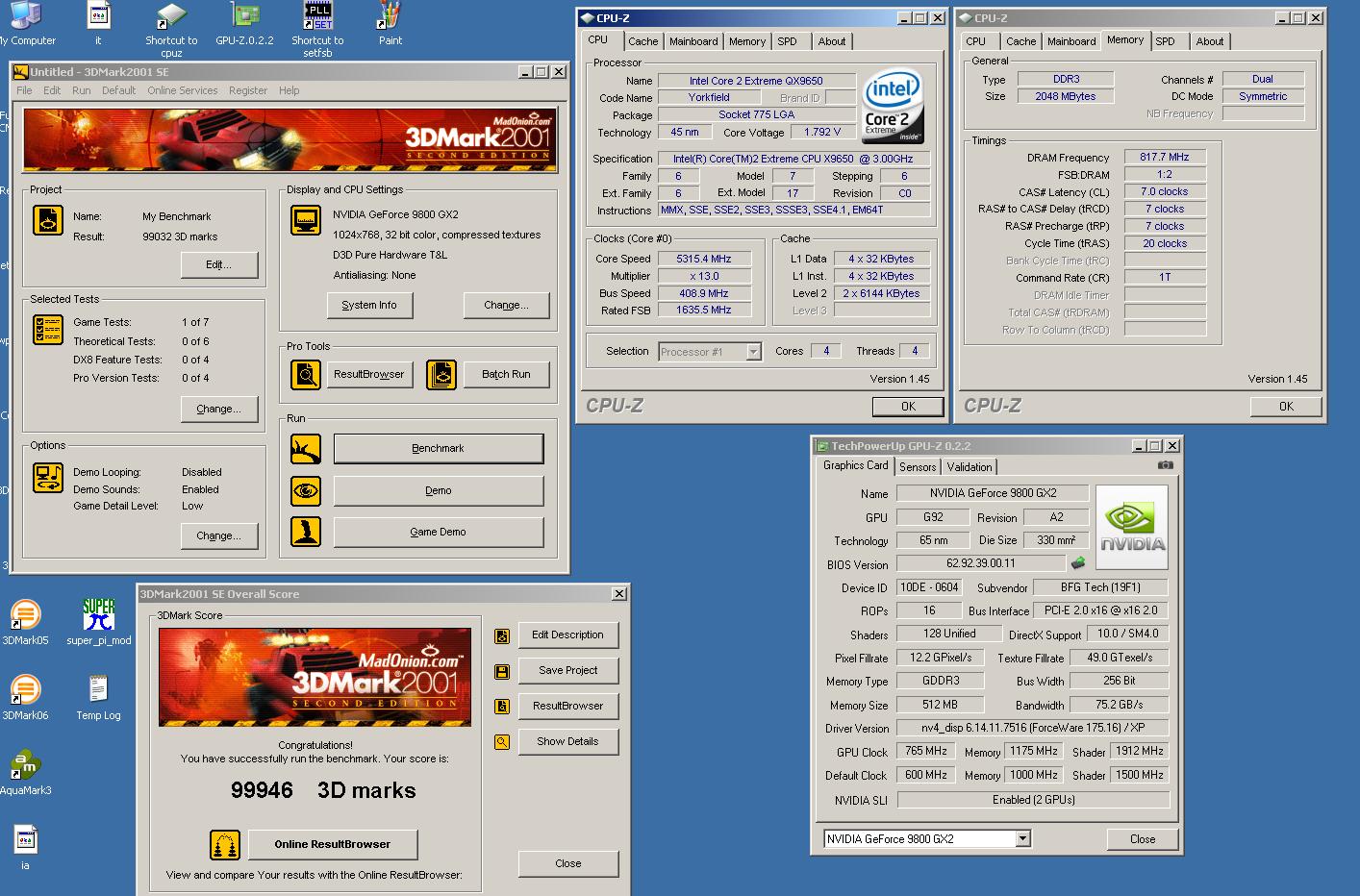
Task: Open the Online Services menu
Action: (x=183, y=90)
